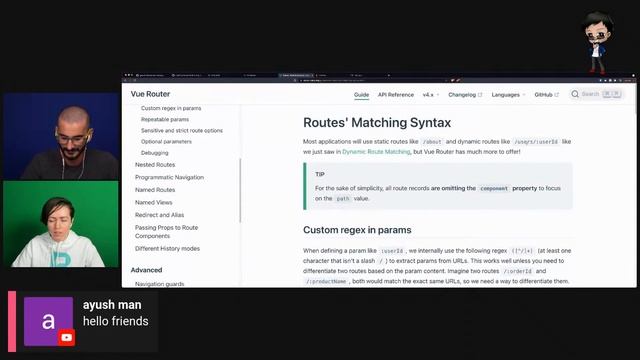Open Redirect and Alias sidebar link
The image size is (640, 360).
(160, 215)
